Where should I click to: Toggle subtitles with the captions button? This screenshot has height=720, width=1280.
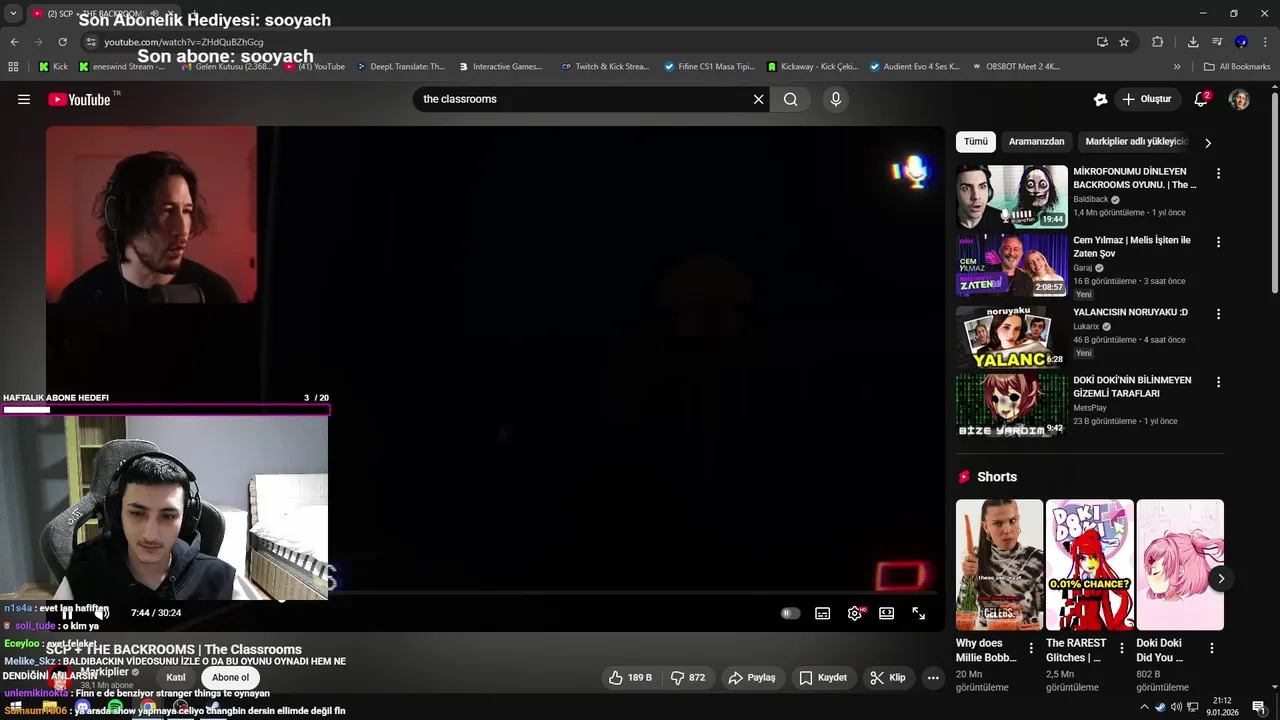point(822,613)
